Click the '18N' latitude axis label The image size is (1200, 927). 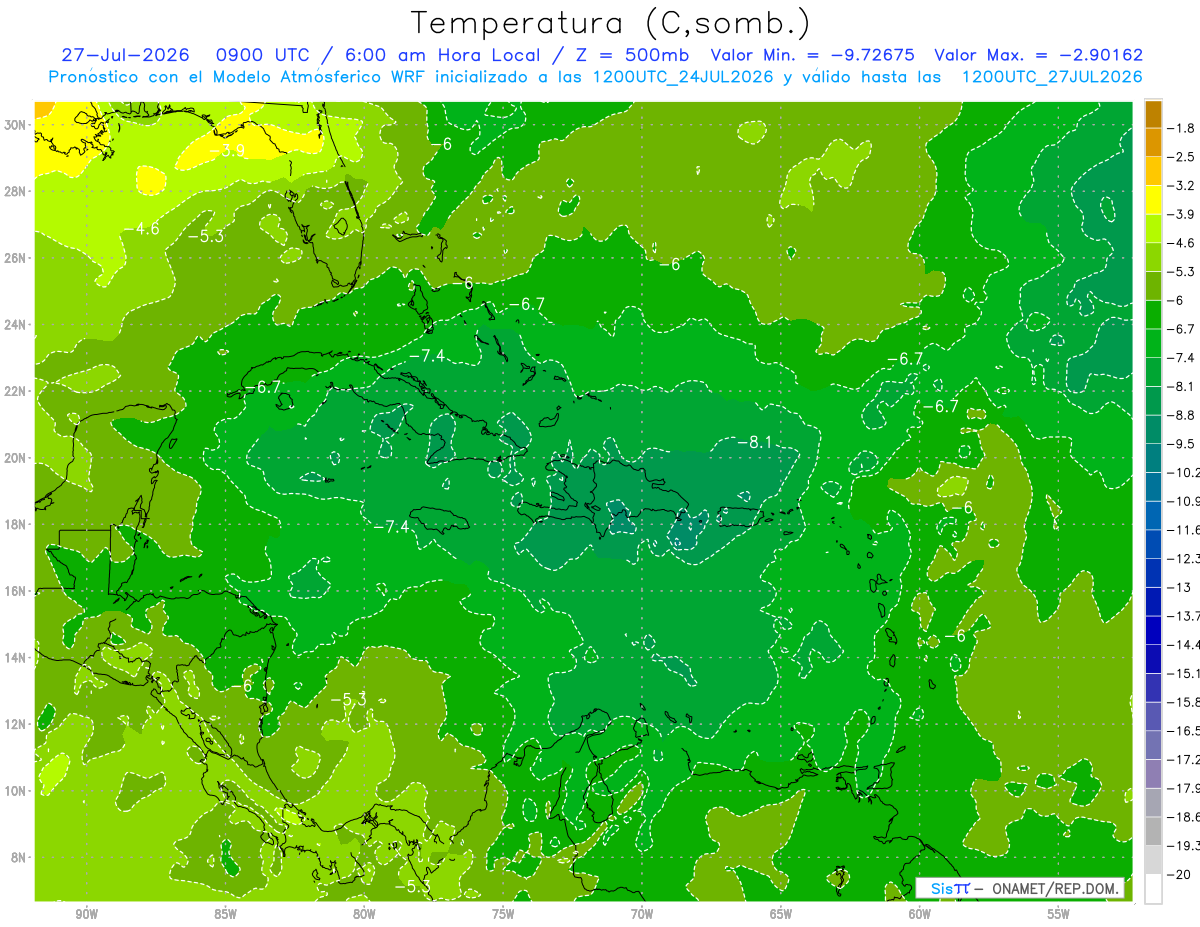(17, 524)
